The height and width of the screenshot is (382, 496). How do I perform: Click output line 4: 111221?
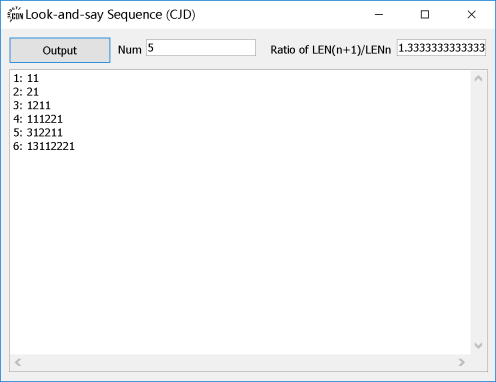(x=38, y=119)
